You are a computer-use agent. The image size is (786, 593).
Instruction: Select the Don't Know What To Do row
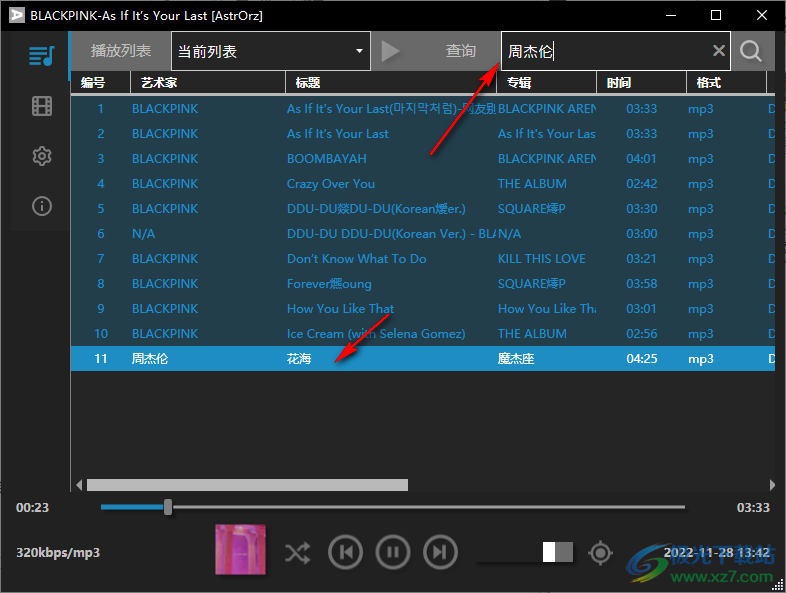pyautogui.click(x=423, y=259)
